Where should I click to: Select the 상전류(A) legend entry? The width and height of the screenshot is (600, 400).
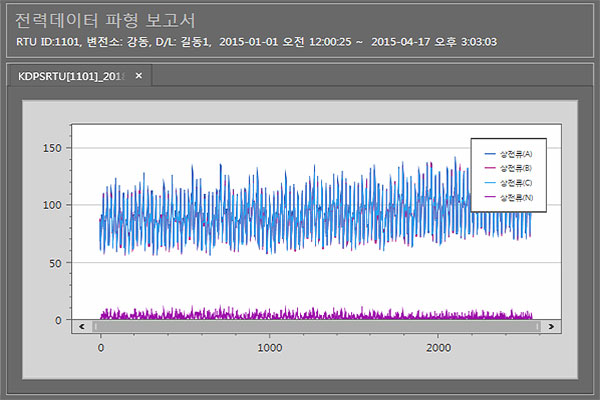(x=516, y=154)
